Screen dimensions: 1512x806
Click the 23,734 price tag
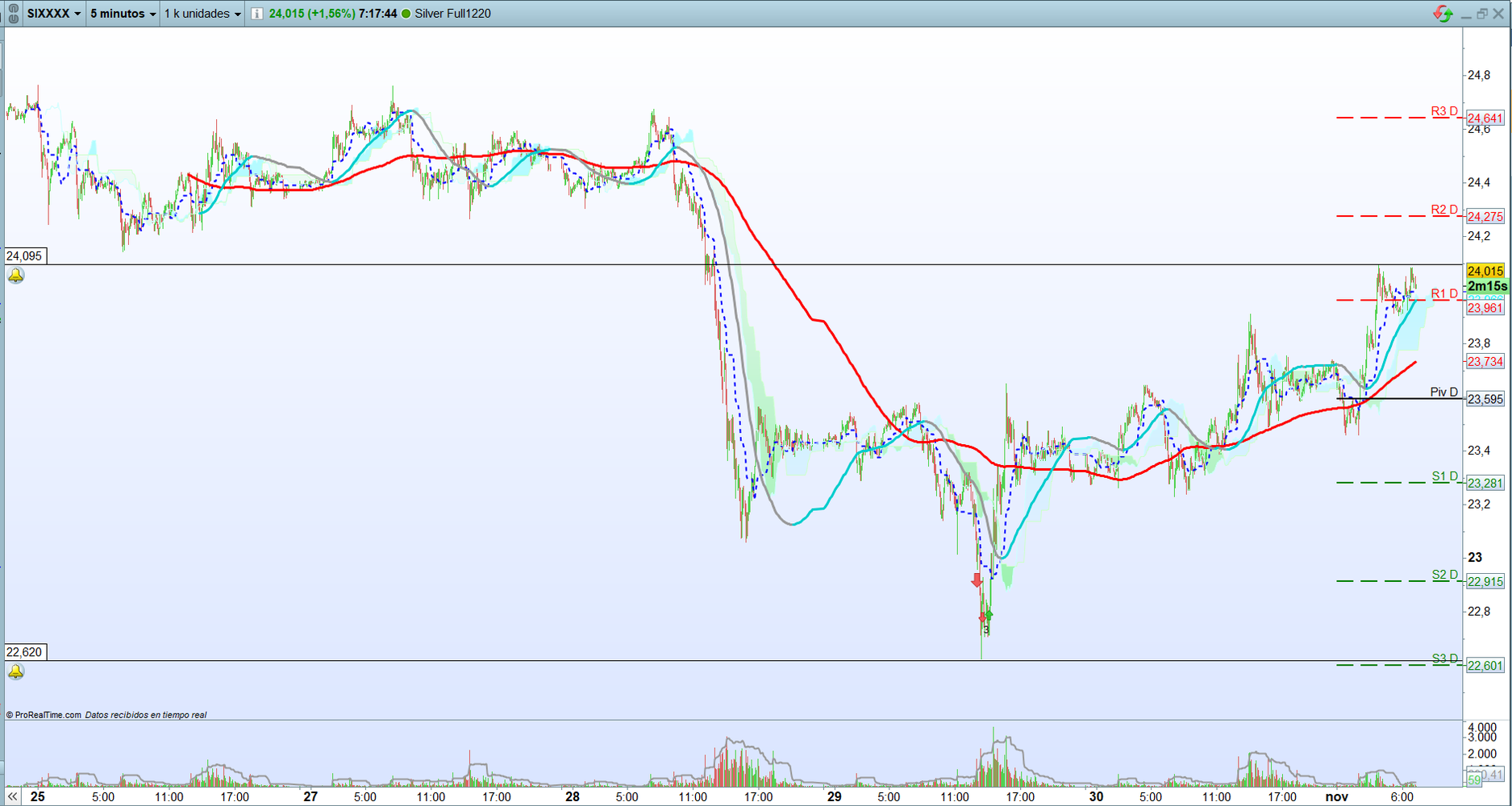pyautogui.click(x=1485, y=362)
